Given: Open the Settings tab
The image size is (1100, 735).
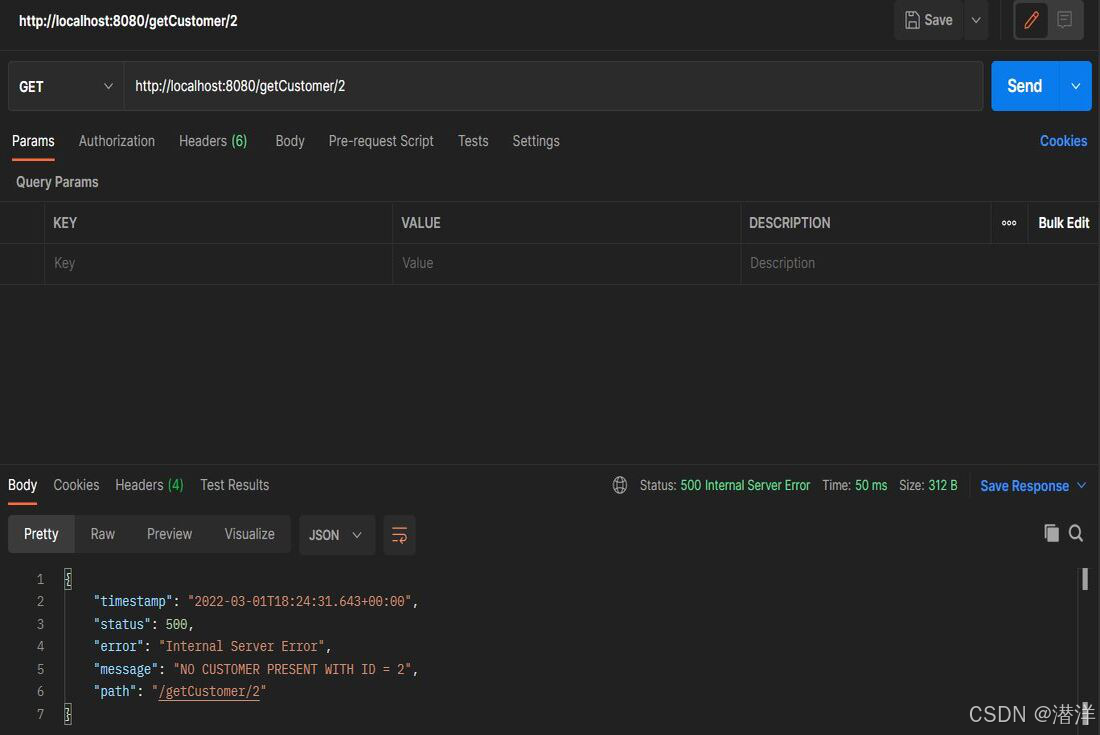Looking at the screenshot, I should click(536, 141).
